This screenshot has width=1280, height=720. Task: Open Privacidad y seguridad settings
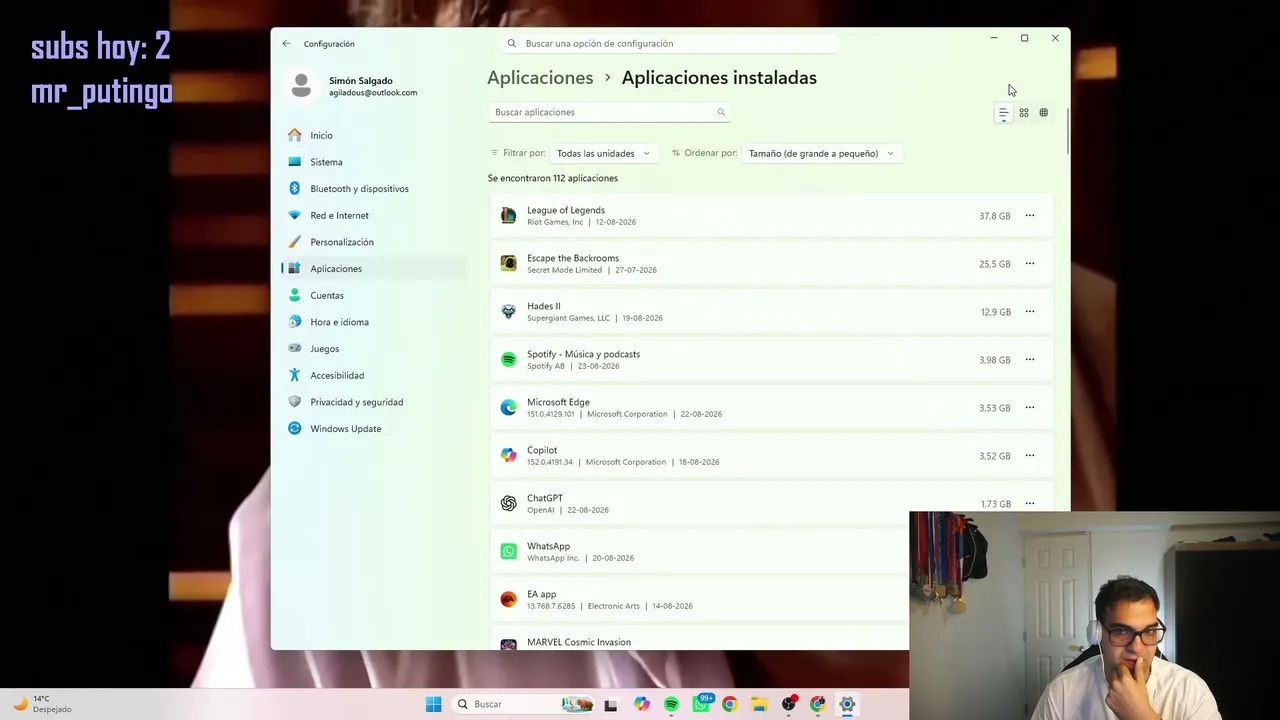point(374,402)
